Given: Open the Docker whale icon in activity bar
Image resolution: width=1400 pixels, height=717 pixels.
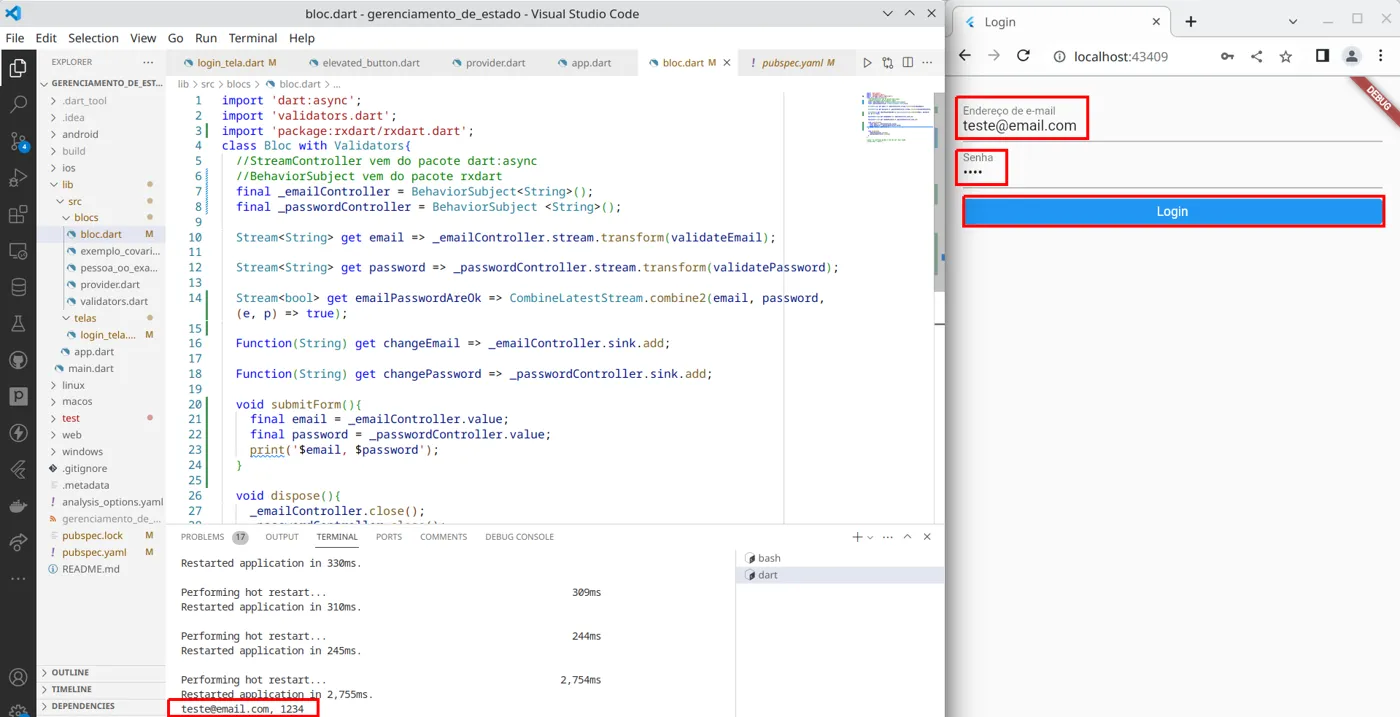Looking at the screenshot, I should click(18, 506).
